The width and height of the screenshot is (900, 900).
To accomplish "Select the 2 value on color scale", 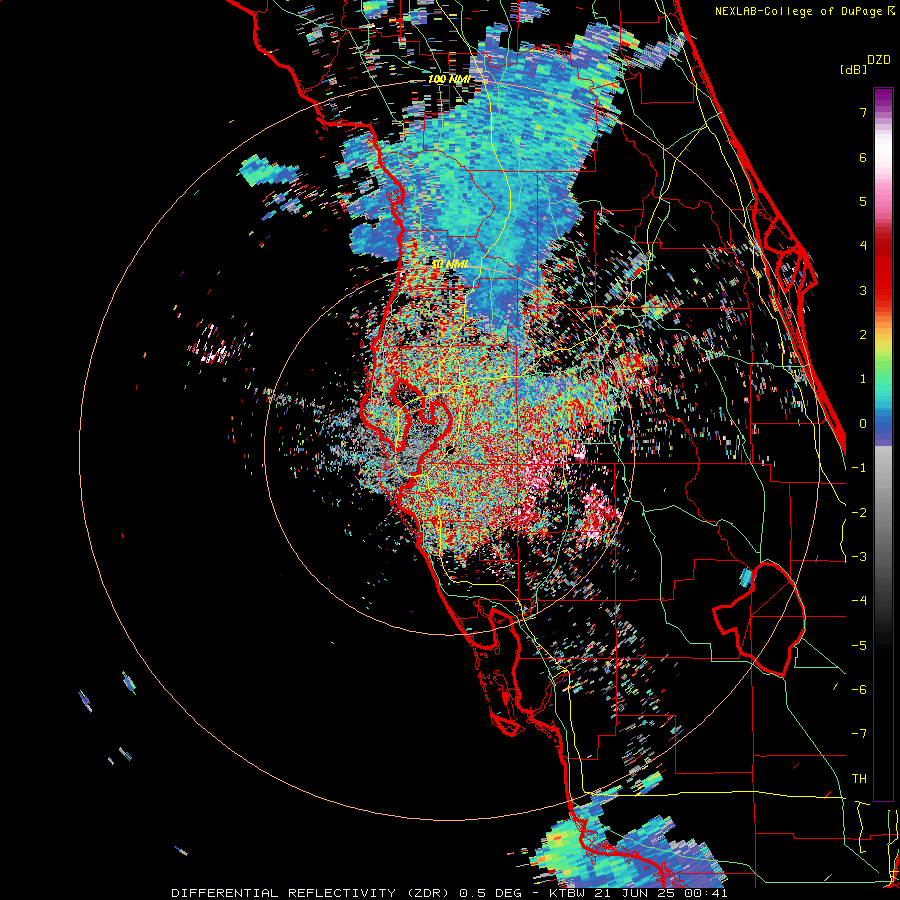I will 863,335.
